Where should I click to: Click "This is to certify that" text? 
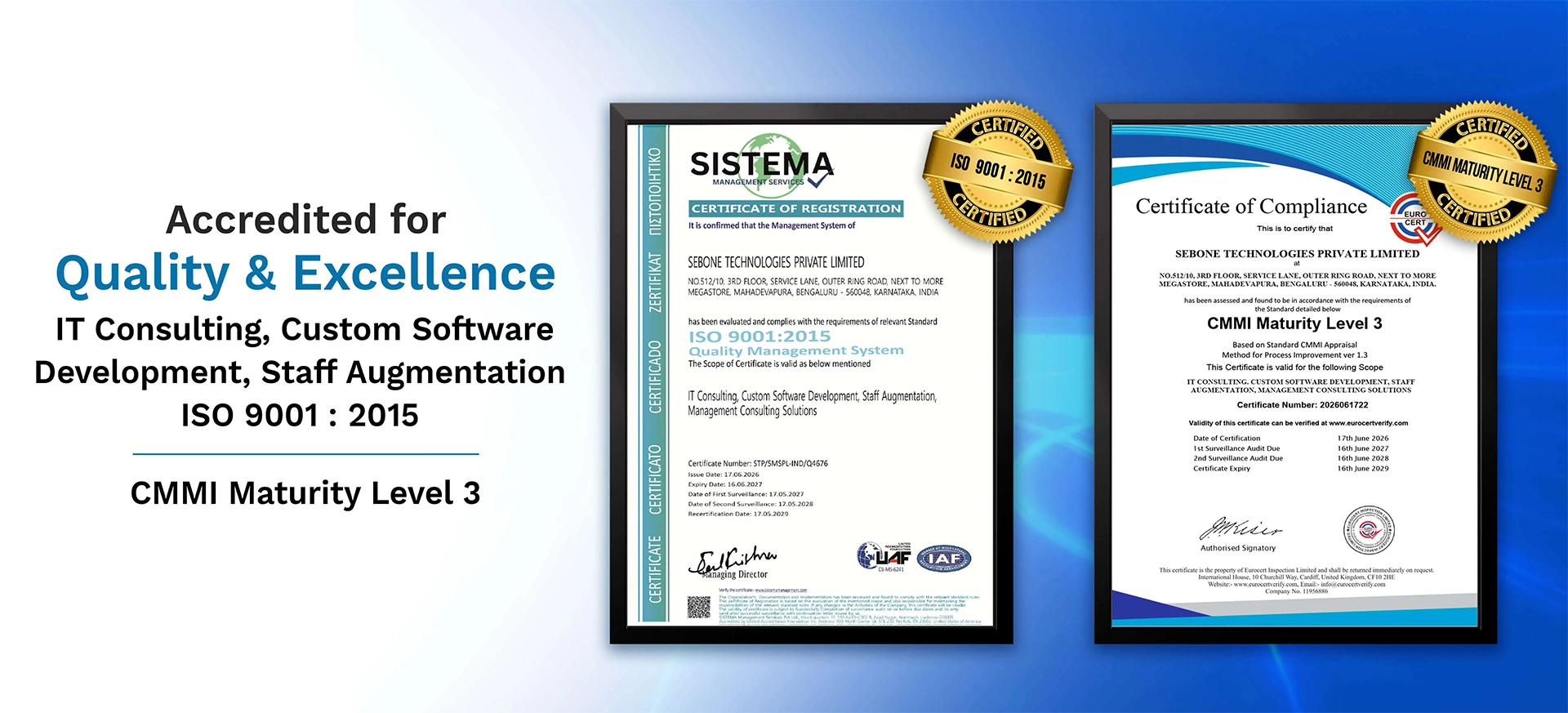[x=1294, y=229]
